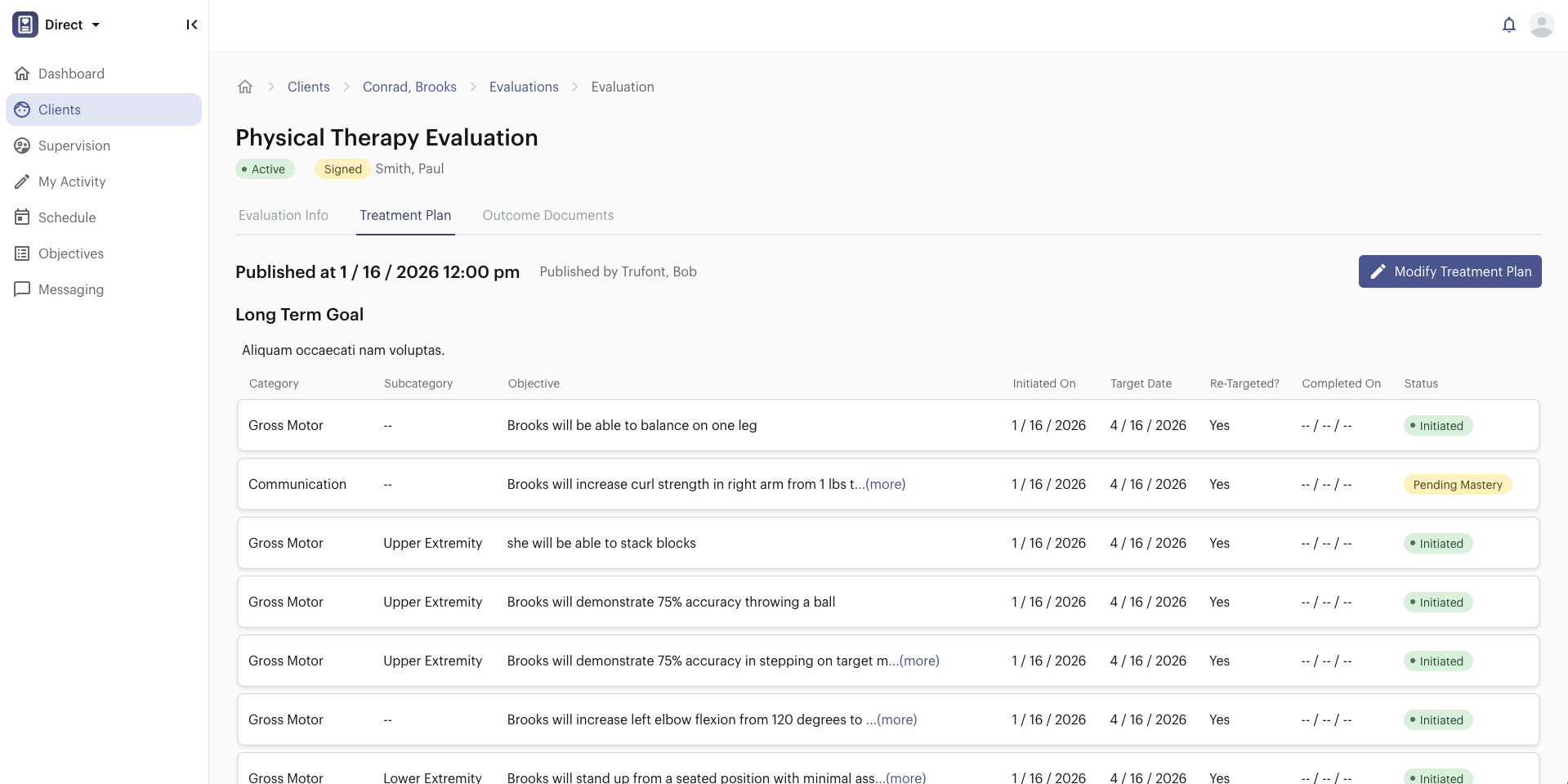This screenshot has width=1568, height=784.
Task: Click the Modify Treatment Plan button
Action: point(1450,271)
